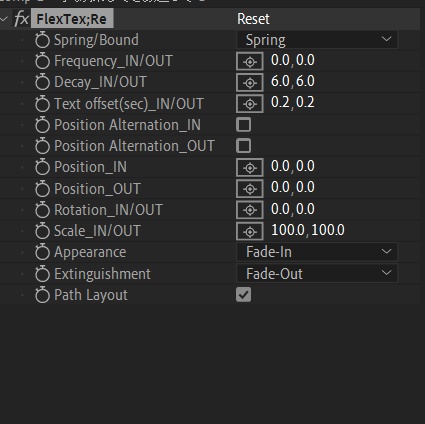425x424 pixels.
Task: Click the Decay_IN/OUT point picker crosshair
Action: click(250, 82)
